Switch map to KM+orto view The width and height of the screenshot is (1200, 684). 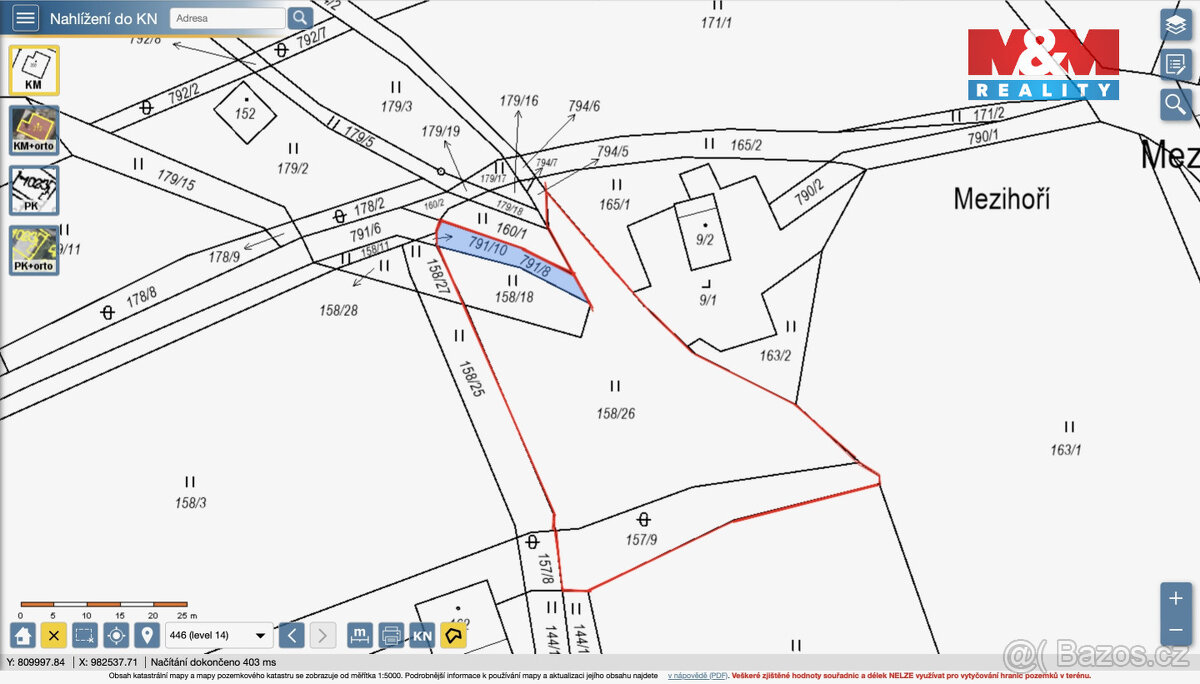point(33,130)
